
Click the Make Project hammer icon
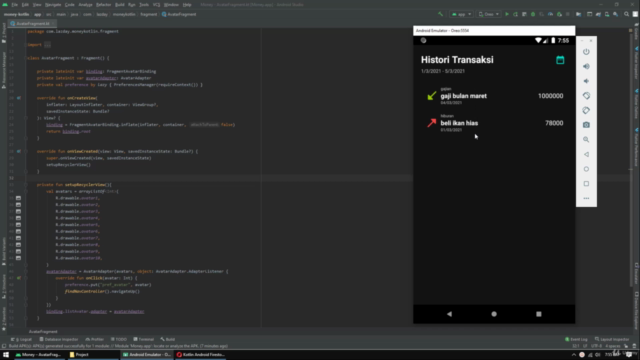[440, 14]
